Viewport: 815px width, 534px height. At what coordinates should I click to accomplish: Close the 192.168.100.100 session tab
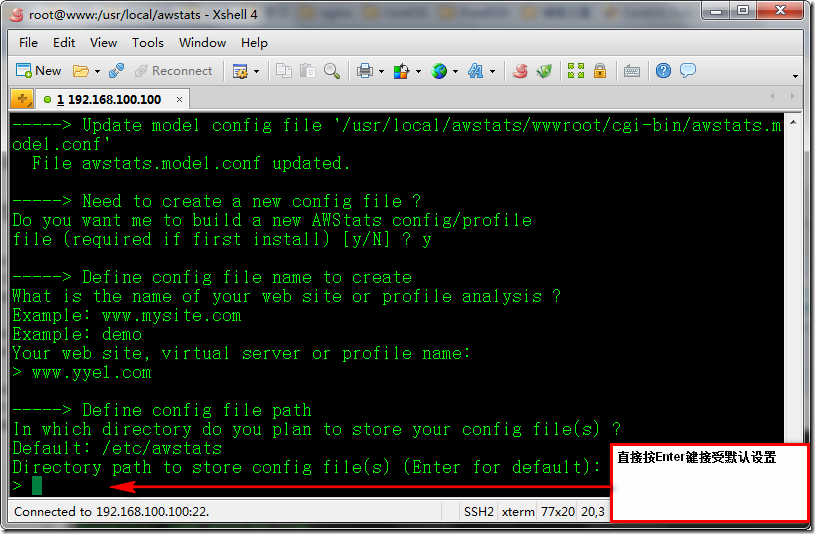[x=179, y=99]
